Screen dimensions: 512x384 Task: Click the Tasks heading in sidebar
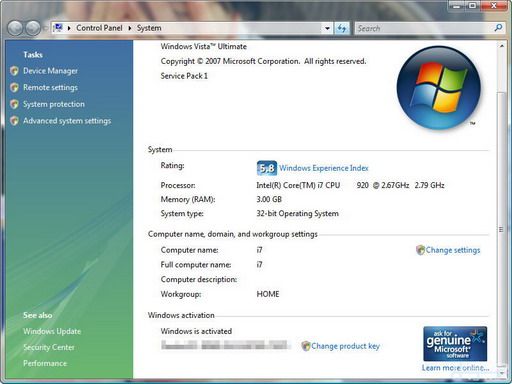click(x=33, y=55)
